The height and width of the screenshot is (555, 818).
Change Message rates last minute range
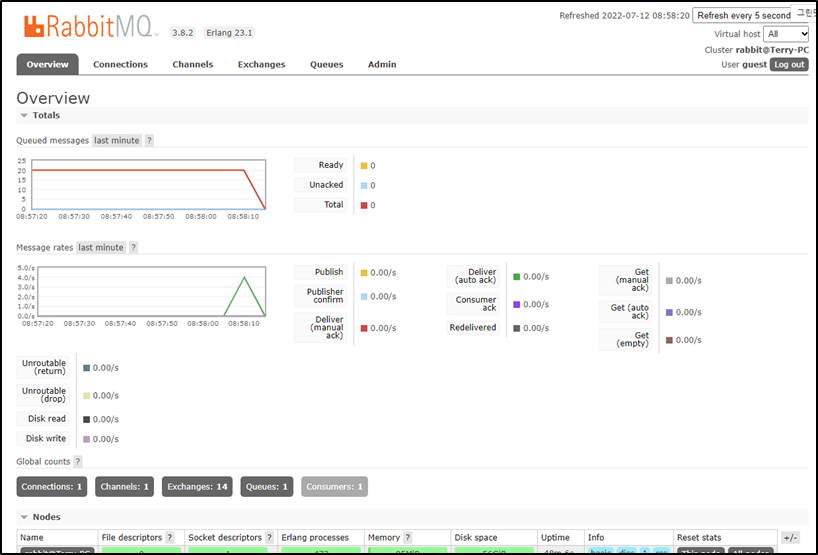point(101,247)
